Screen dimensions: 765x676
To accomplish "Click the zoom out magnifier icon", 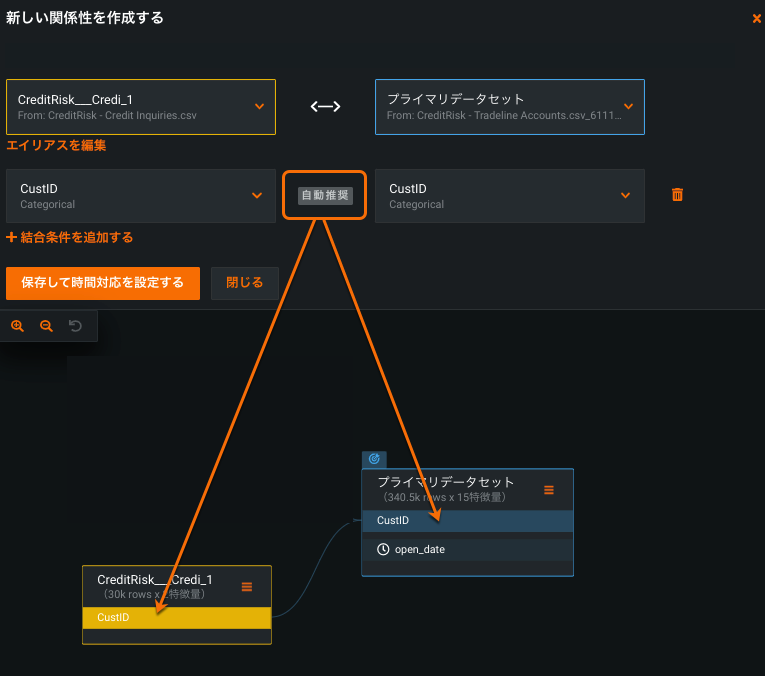I will [x=46, y=326].
